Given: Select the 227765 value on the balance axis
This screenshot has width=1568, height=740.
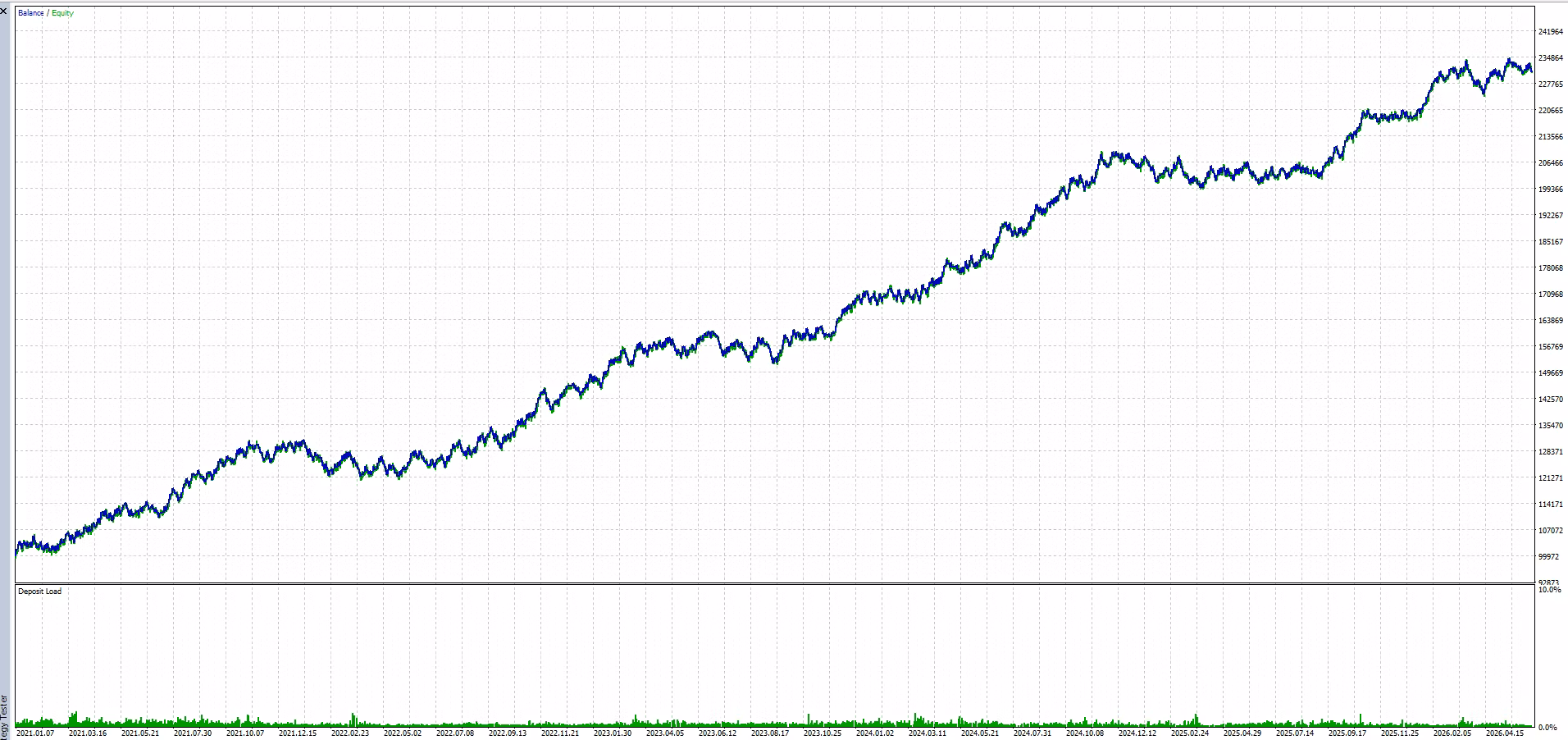Looking at the screenshot, I should pyautogui.click(x=1550, y=85).
